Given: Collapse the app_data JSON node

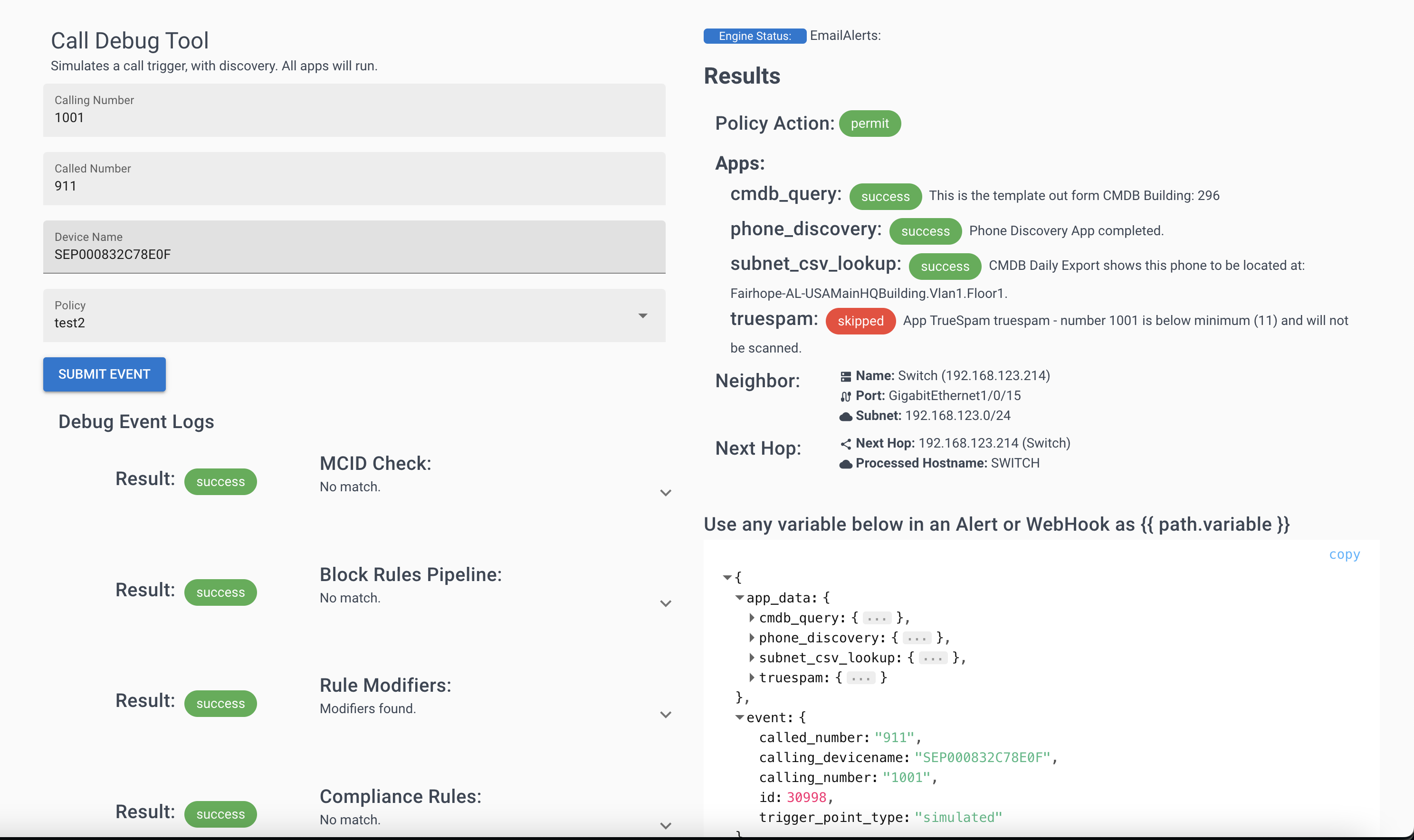Looking at the screenshot, I should click(740, 598).
